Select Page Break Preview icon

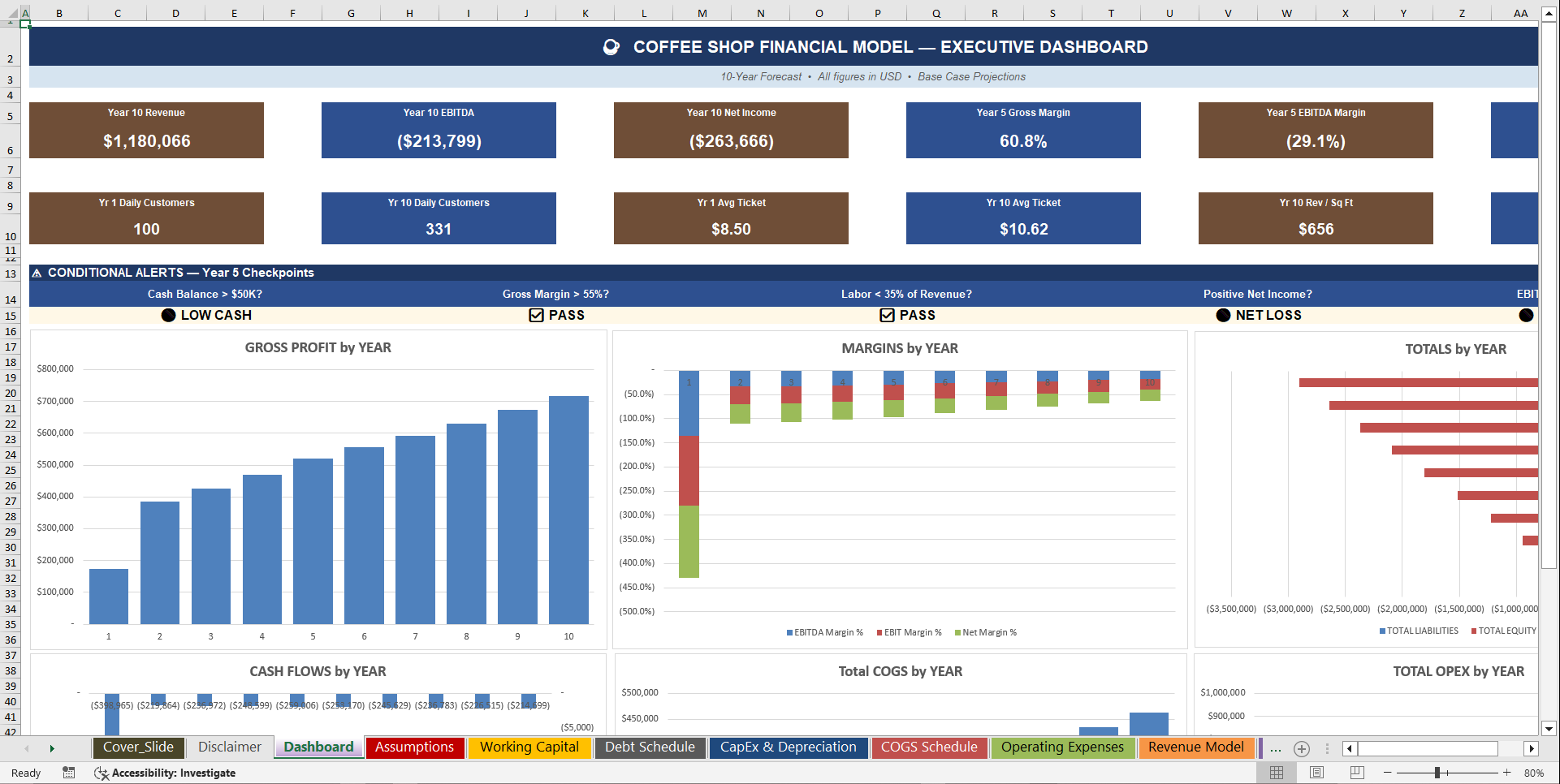coord(1357,773)
